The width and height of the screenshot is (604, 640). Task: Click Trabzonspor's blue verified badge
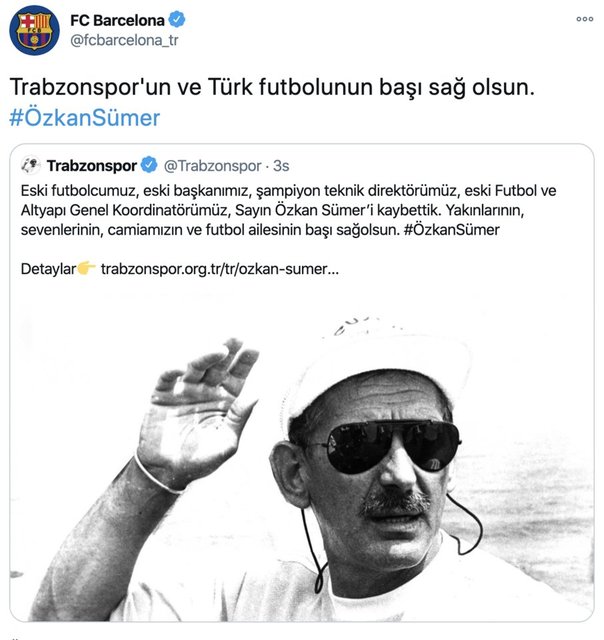149,165
